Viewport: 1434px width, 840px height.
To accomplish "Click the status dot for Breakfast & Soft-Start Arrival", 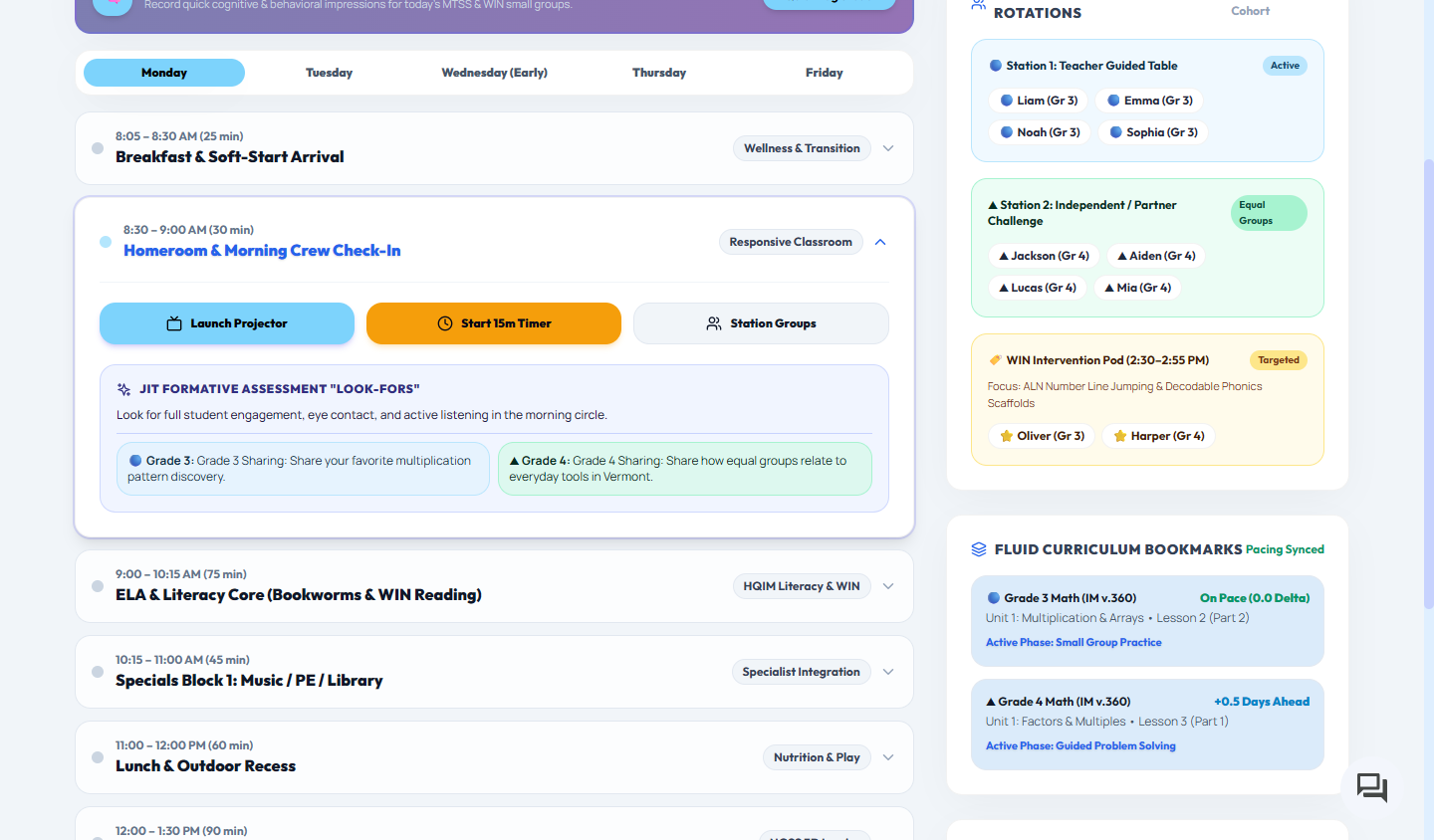I will pyautogui.click(x=98, y=148).
